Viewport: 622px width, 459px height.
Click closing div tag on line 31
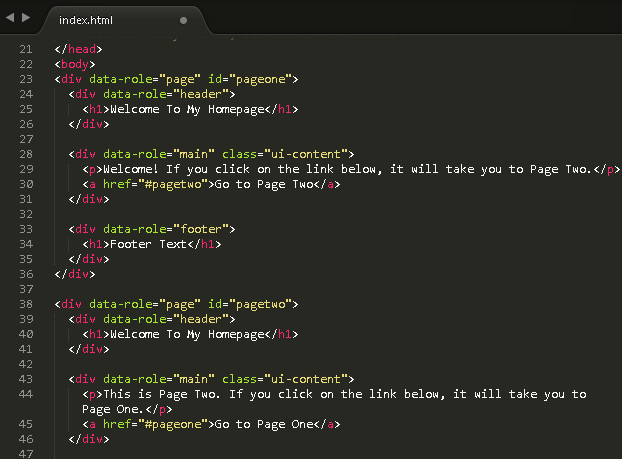pyautogui.click(x=89, y=200)
